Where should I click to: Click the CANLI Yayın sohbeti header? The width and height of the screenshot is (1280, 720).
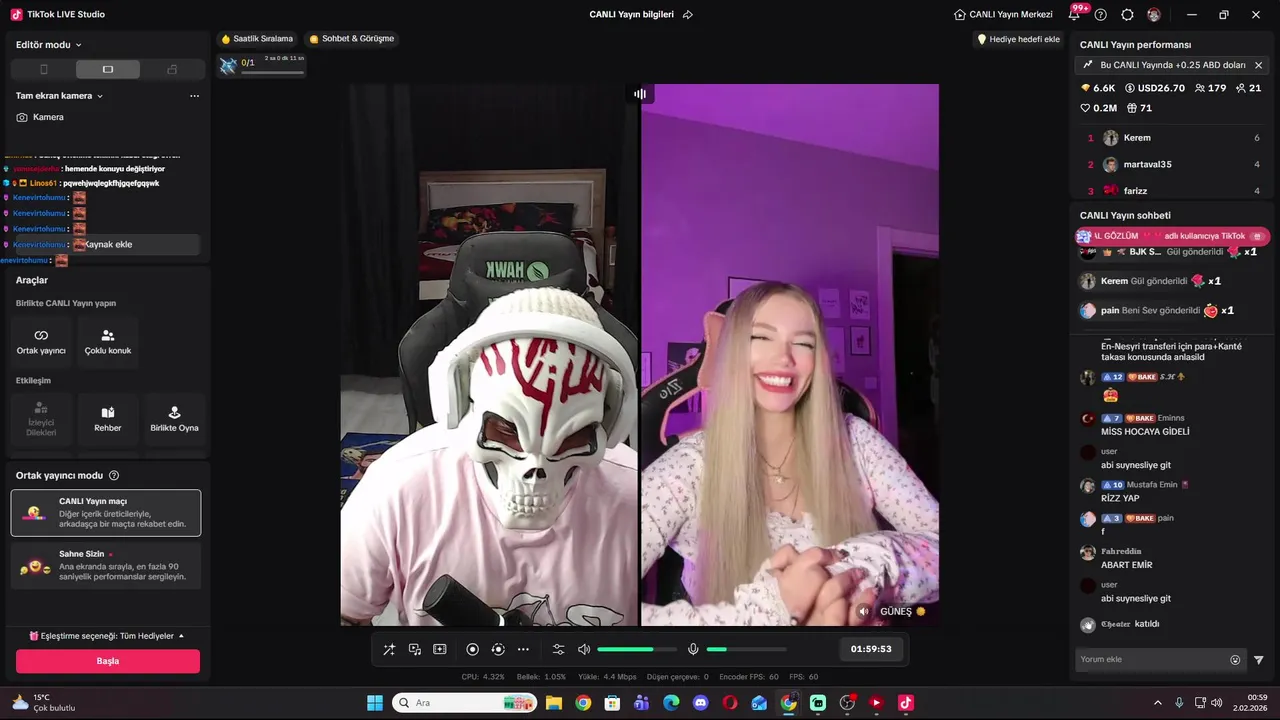pos(1125,215)
